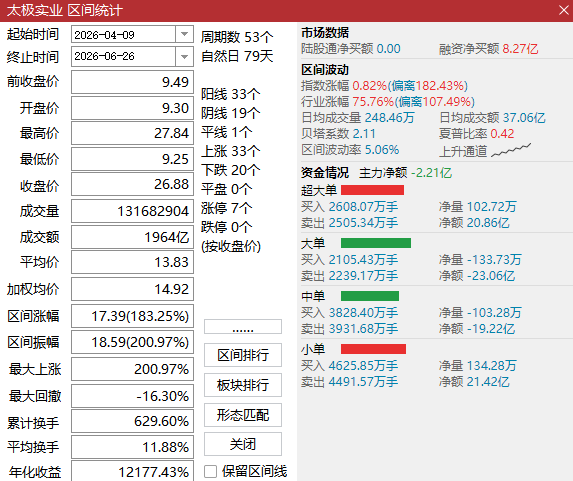This screenshot has width=573, height=481.
Task: Click 指数涨幅 0.82% text
Action: pyautogui.click(x=344, y=86)
